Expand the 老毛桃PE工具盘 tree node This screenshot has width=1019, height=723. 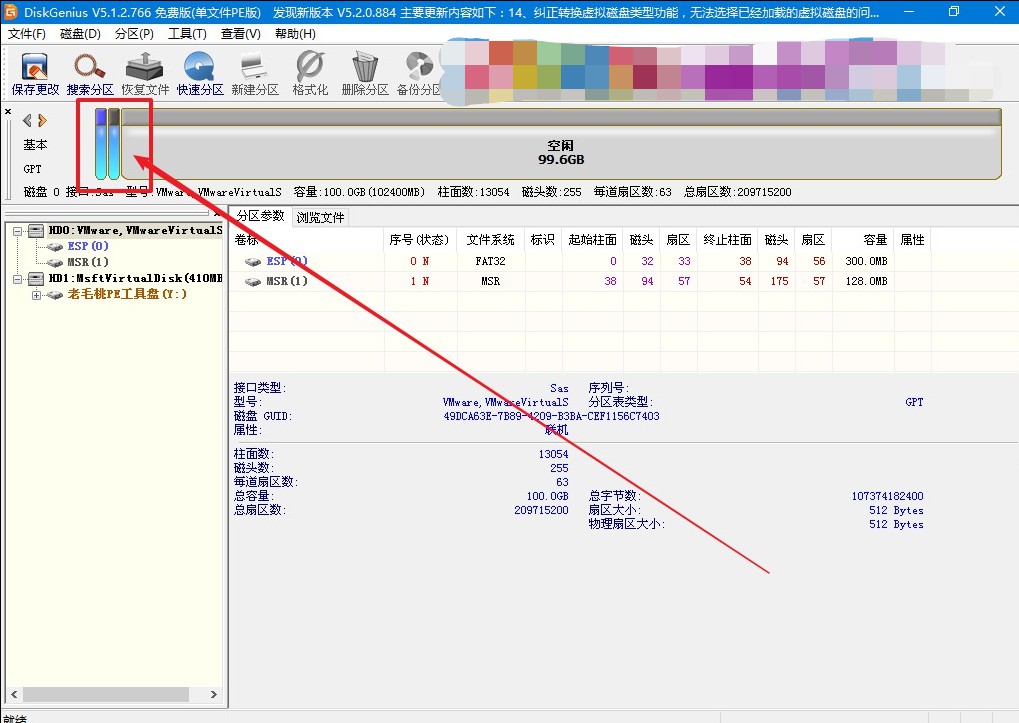36,295
